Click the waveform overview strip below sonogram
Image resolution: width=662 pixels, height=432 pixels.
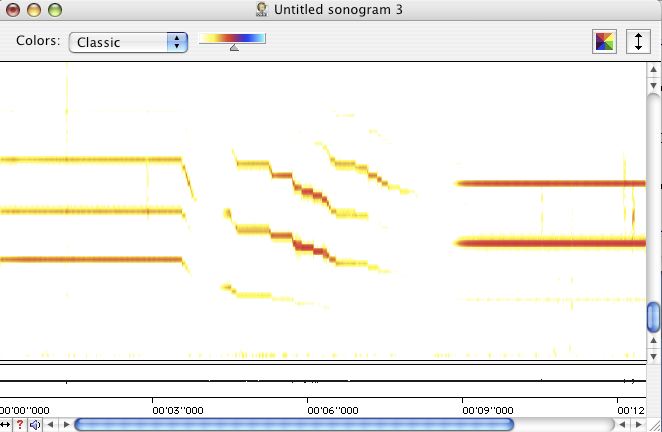[323, 381]
